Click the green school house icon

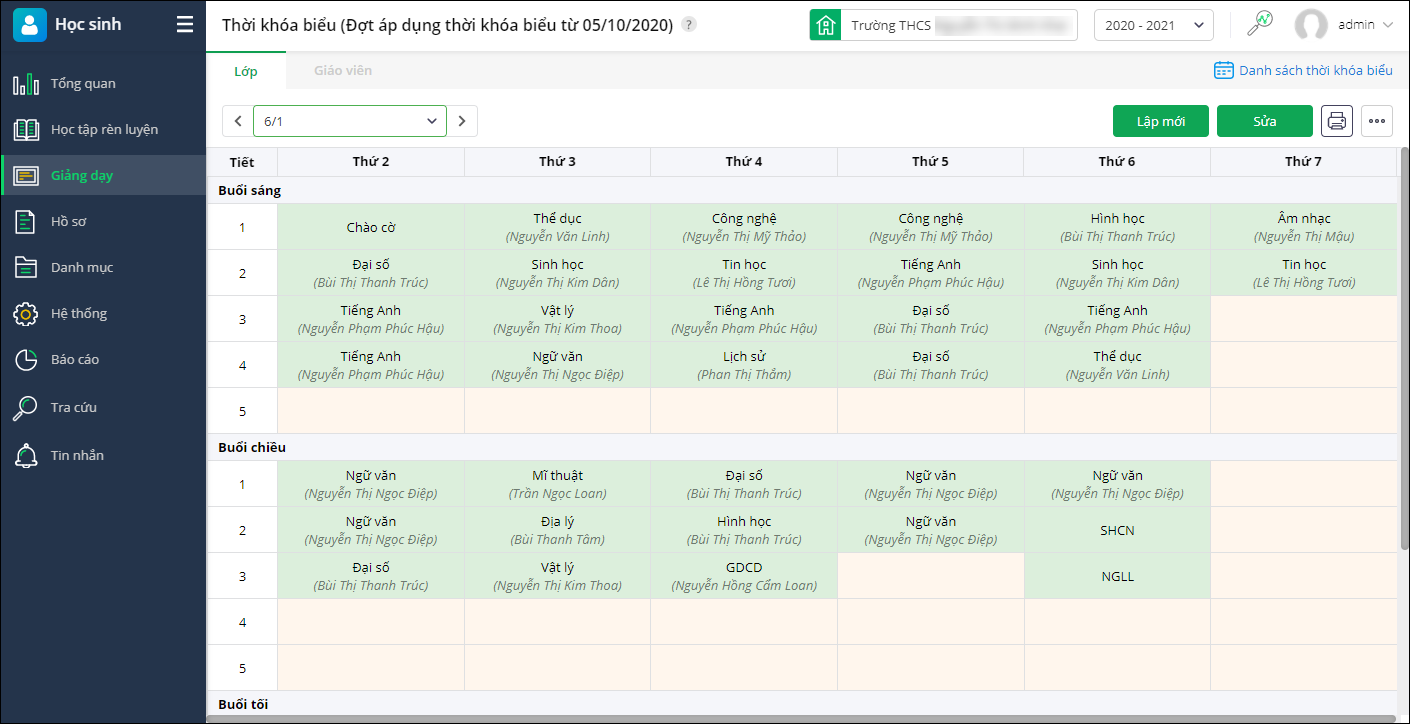(825, 25)
